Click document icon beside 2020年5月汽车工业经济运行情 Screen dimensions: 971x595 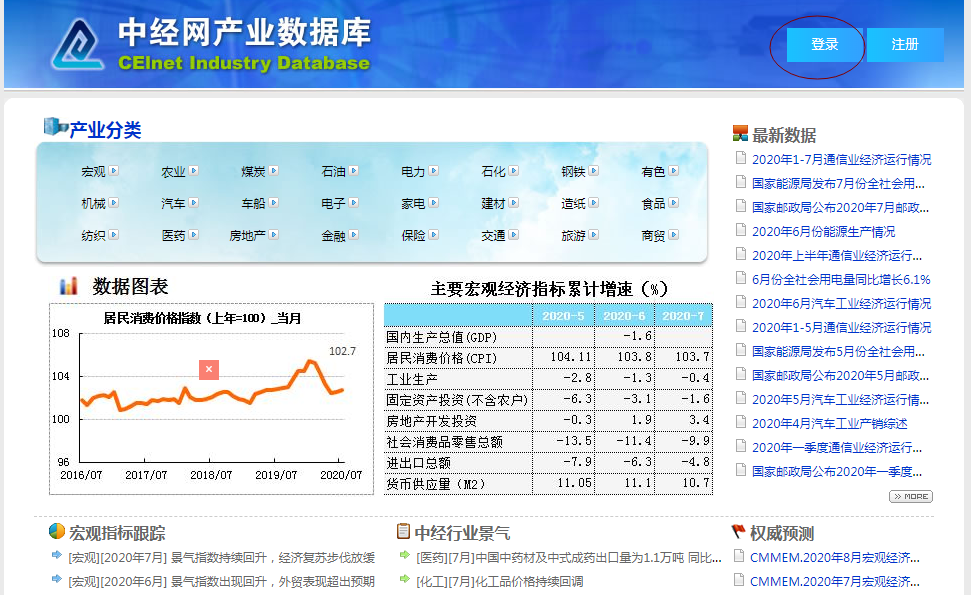point(741,397)
